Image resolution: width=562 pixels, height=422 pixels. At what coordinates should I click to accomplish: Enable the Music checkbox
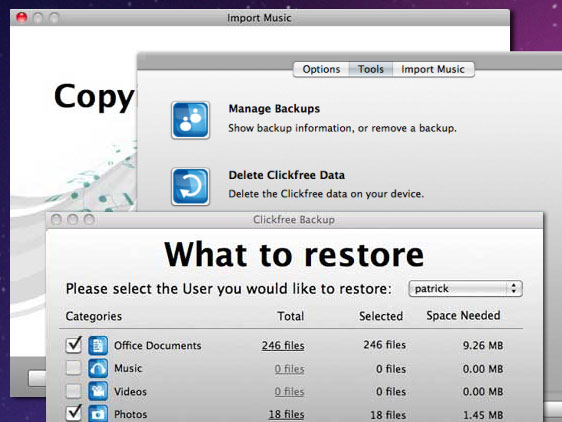[73, 368]
